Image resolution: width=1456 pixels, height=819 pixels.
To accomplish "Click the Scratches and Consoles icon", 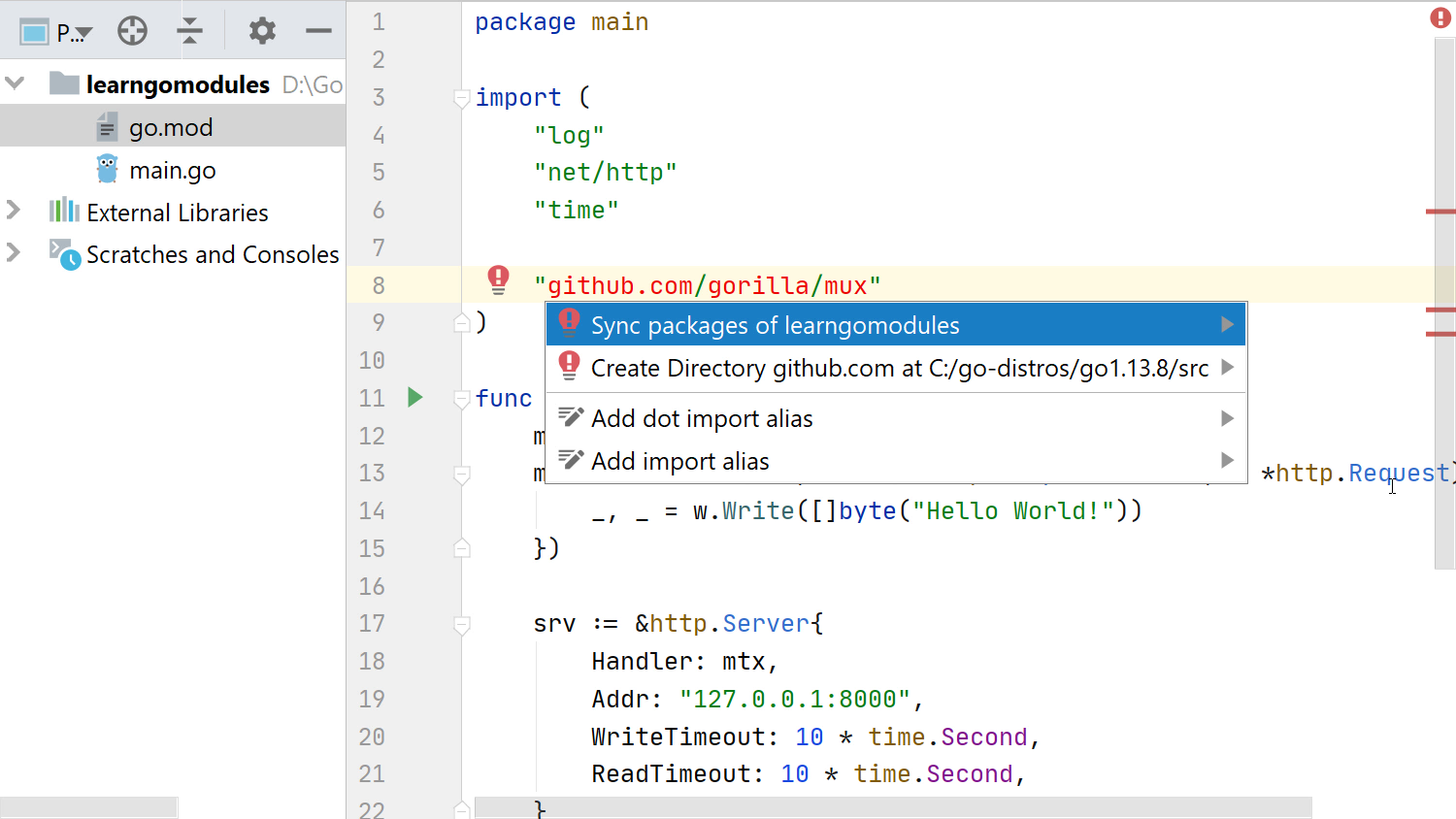I will coord(65,254).
